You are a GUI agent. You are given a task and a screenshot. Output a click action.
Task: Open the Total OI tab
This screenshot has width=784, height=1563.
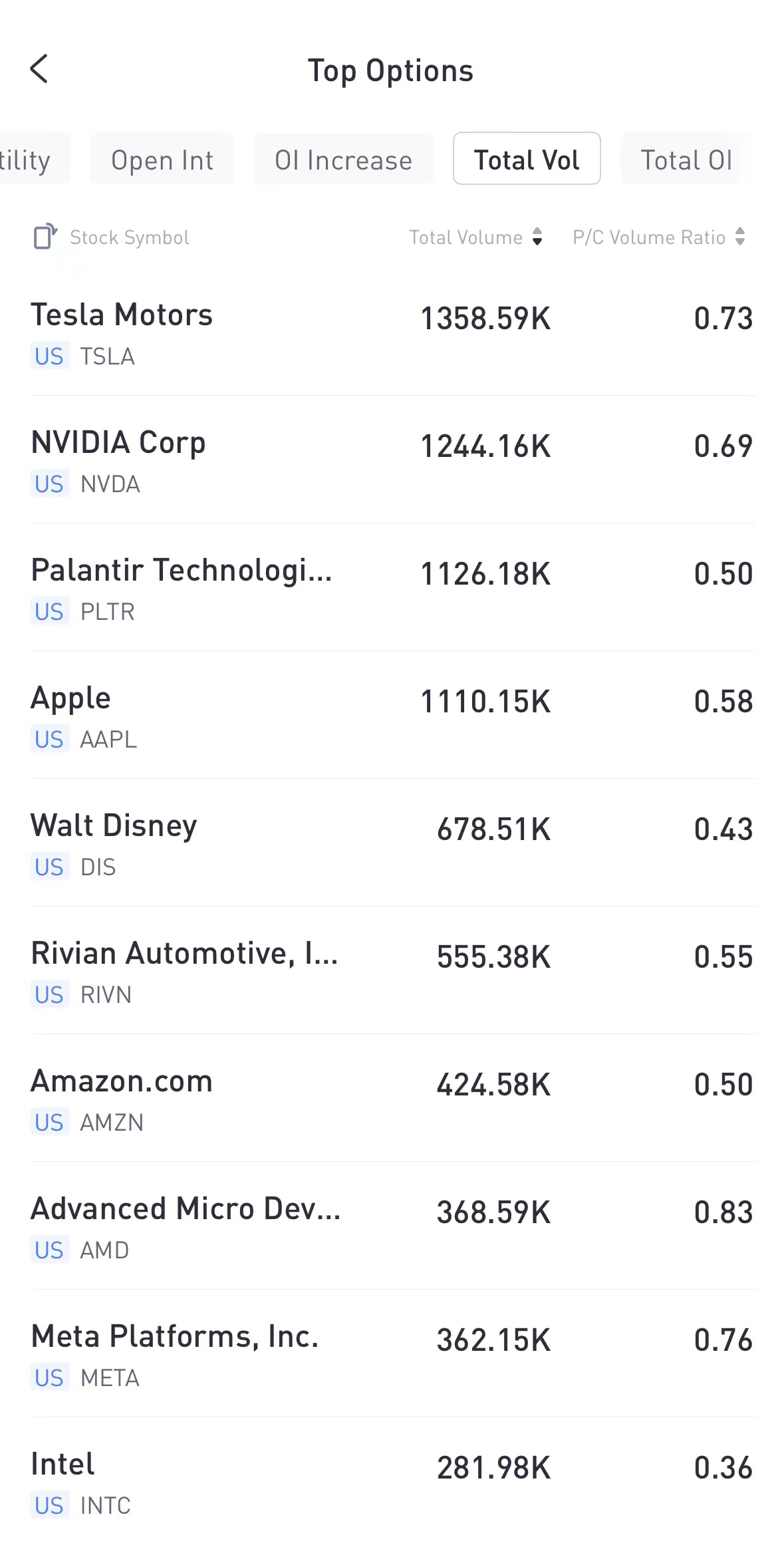tap(686, 160)
